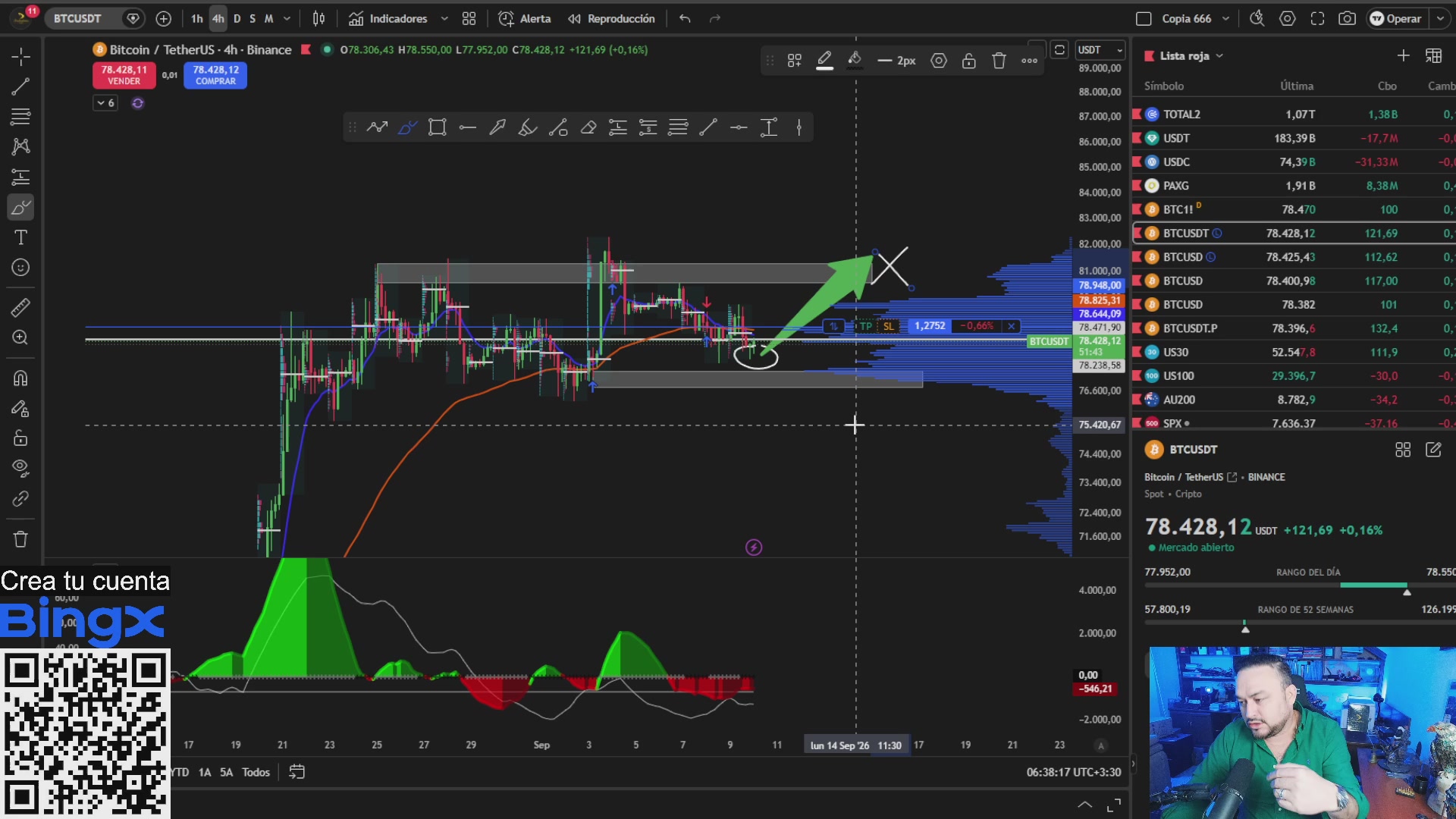Select US100 in the watchlist
Viewport: 1456px width, 819px height.
(1293, 375)
